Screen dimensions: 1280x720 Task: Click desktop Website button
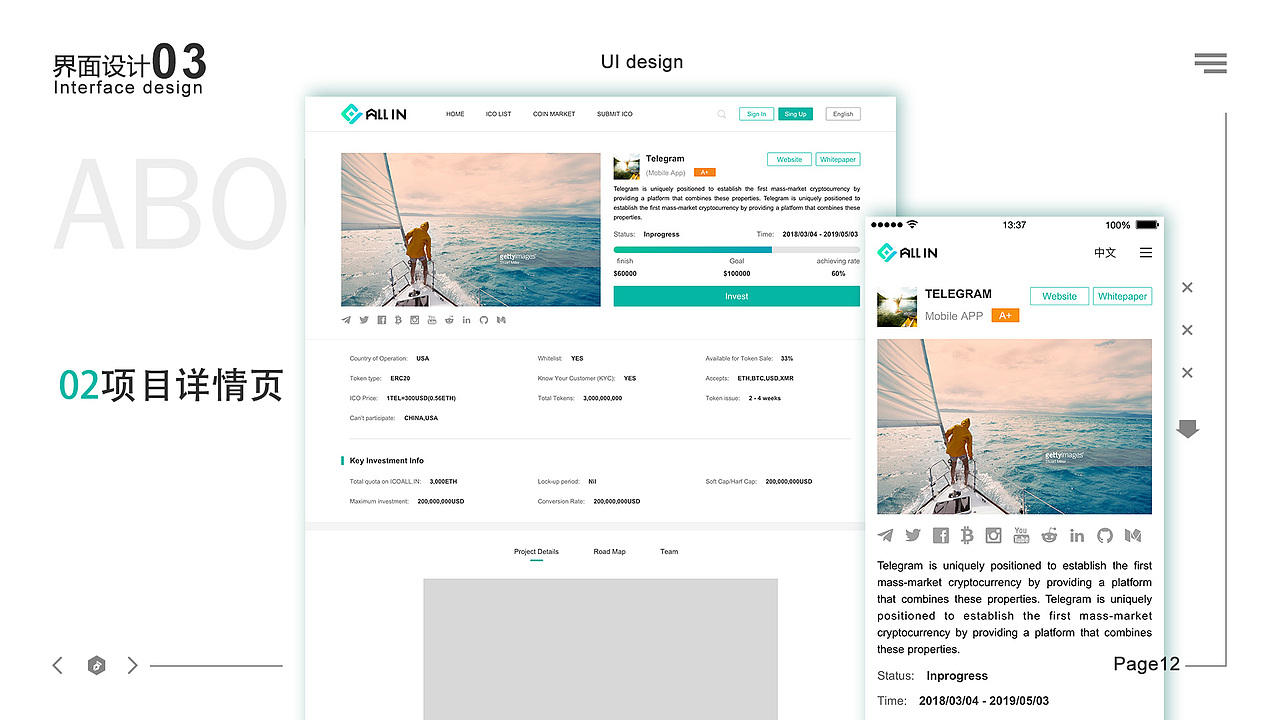(x=789, y=159)
